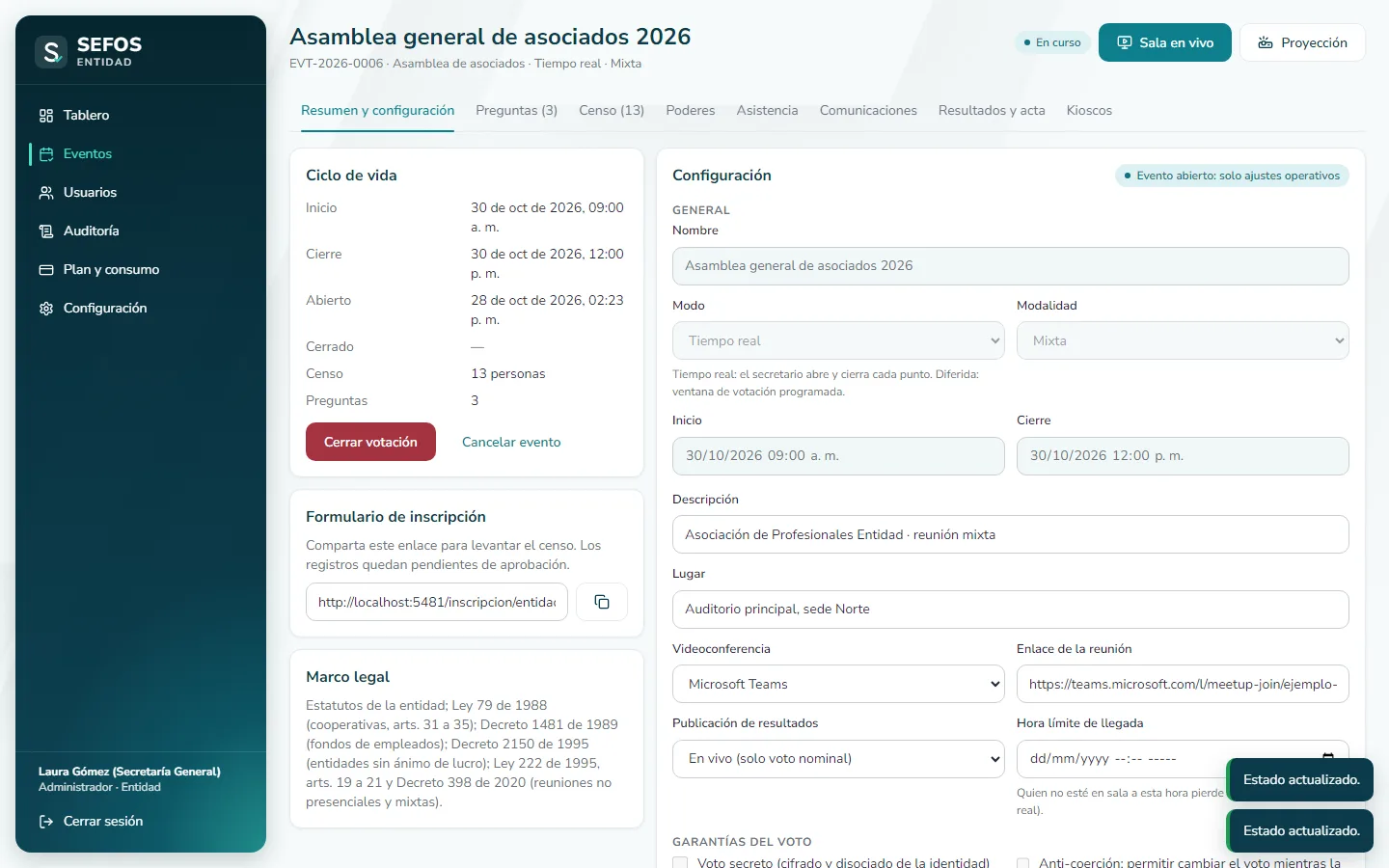Click the En curso status badge
The height and width of the screenshot is (868, 1389).
[x=1052, y=42]
